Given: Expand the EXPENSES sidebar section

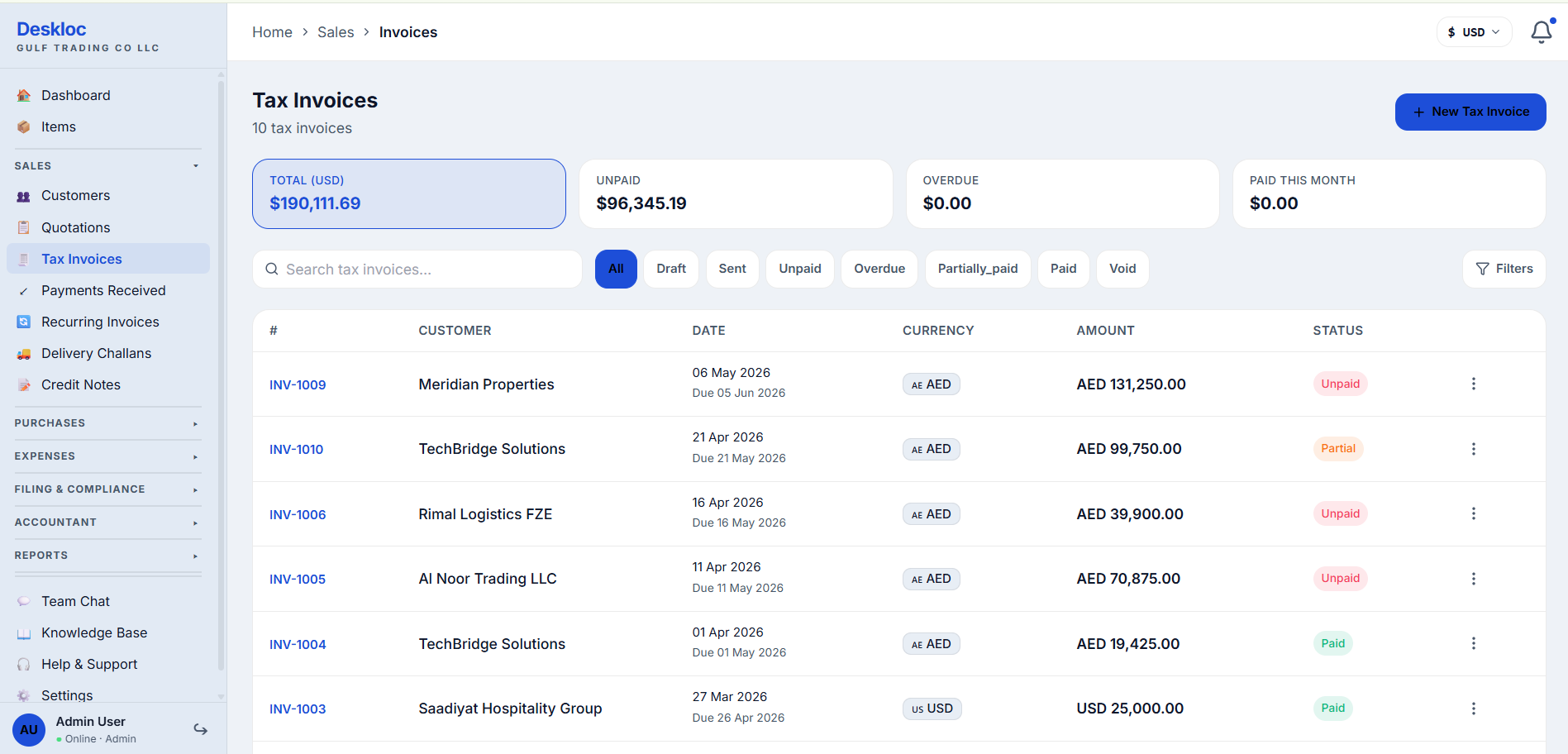Looking at the screenshot, I should [x=107, y=456].
